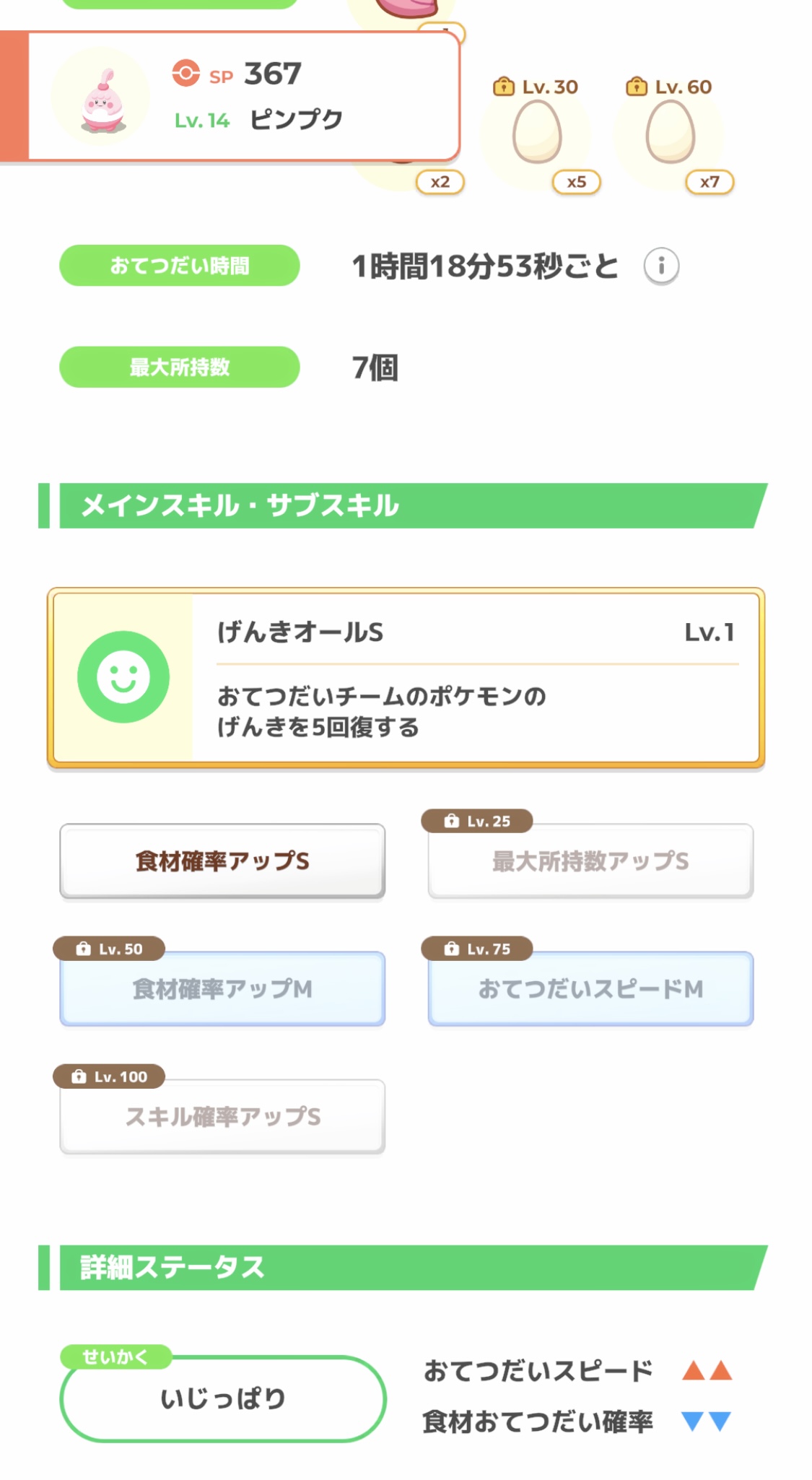Screen dimensions: 812x1480
Task: Select the locked スキル確率アップS sub skill
Action: pyautogui.click(x=222, y=1117)
